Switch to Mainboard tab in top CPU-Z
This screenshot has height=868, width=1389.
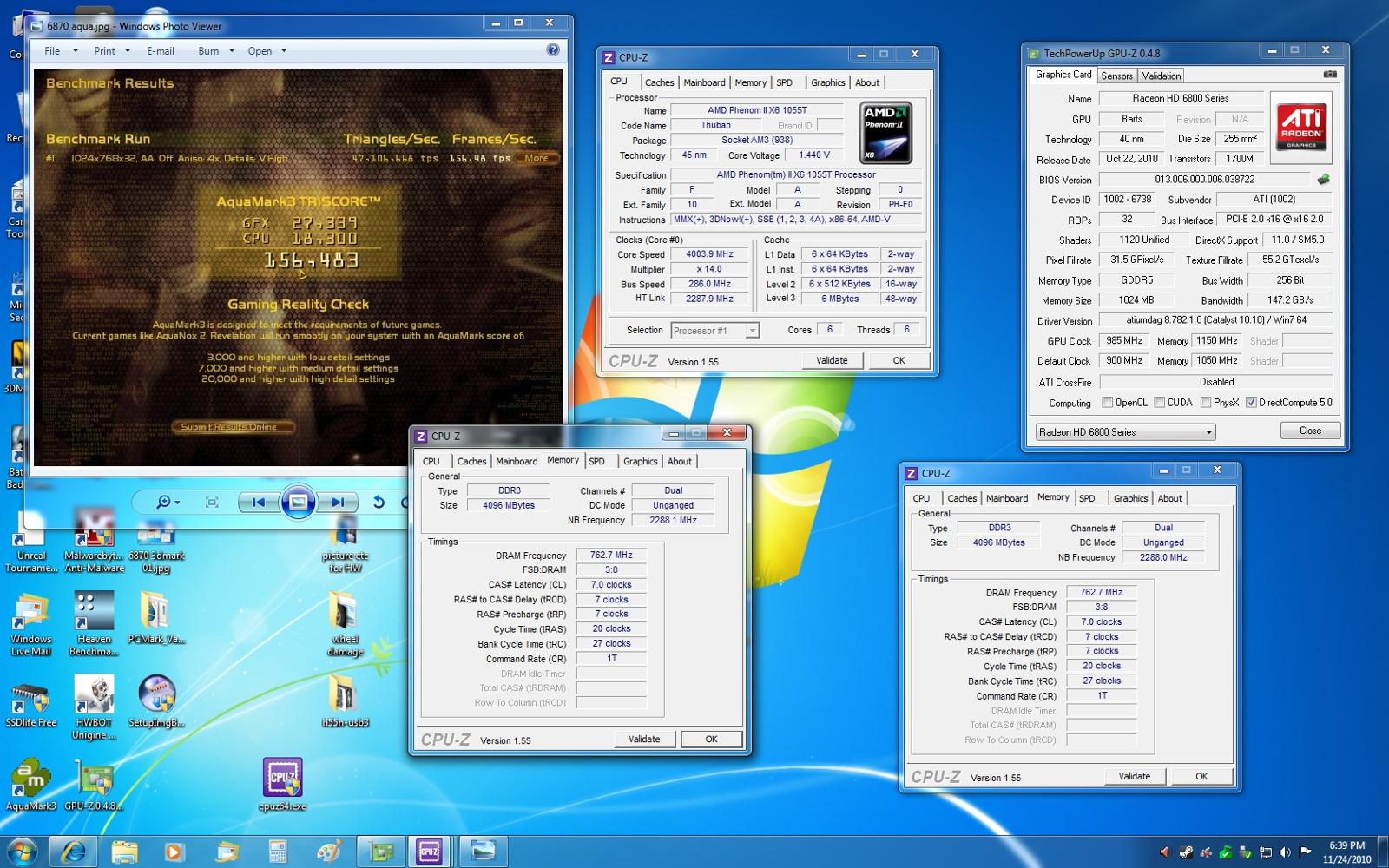coord(704,82)
